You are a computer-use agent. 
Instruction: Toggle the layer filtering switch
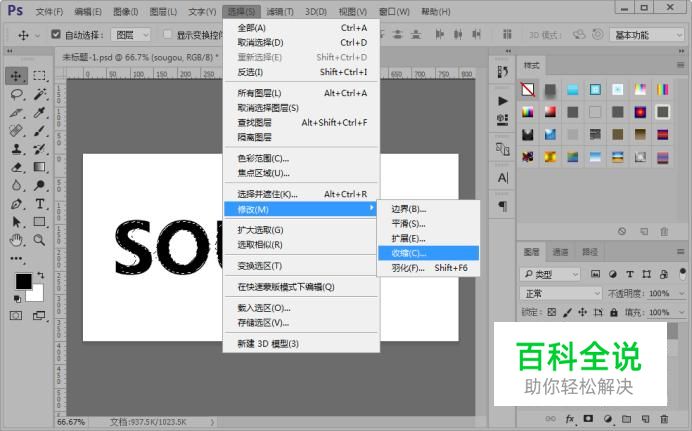[683, 274]
